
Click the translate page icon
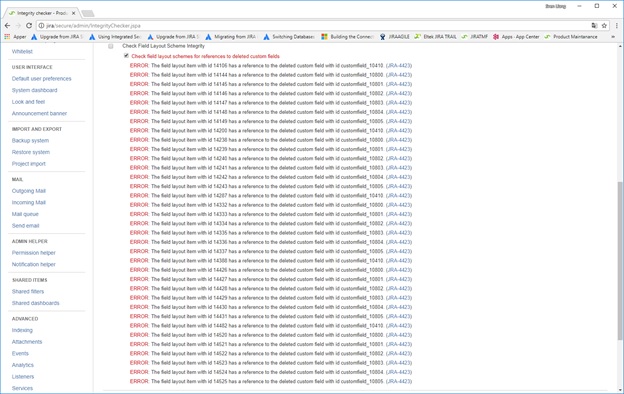(594, 25)
